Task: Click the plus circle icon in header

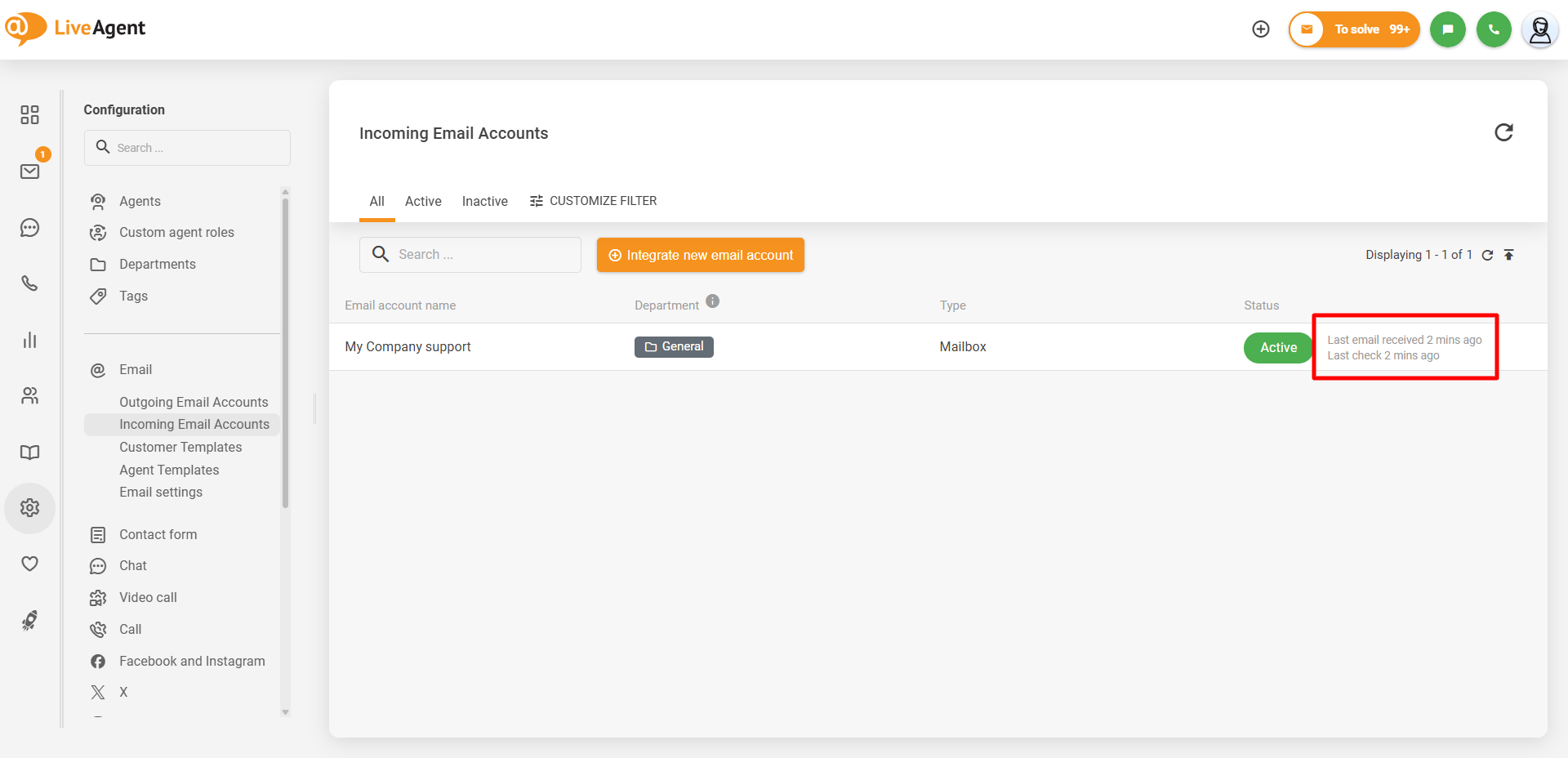Action: (x=1261, y=29)
